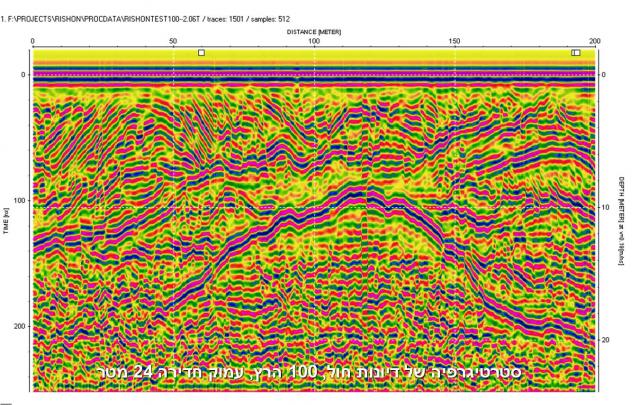
Task: Click the 0 tick on distance axis
Action: pos(33,41)
